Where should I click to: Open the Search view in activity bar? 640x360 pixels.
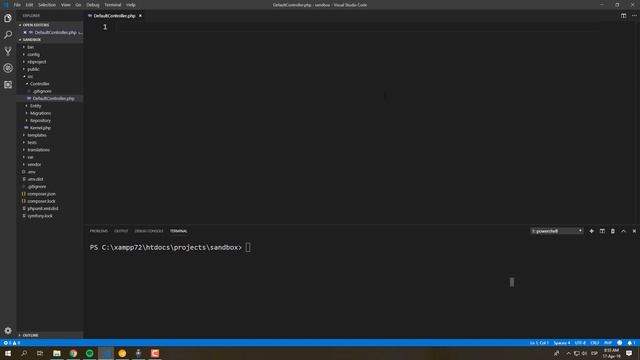point(8,35)
